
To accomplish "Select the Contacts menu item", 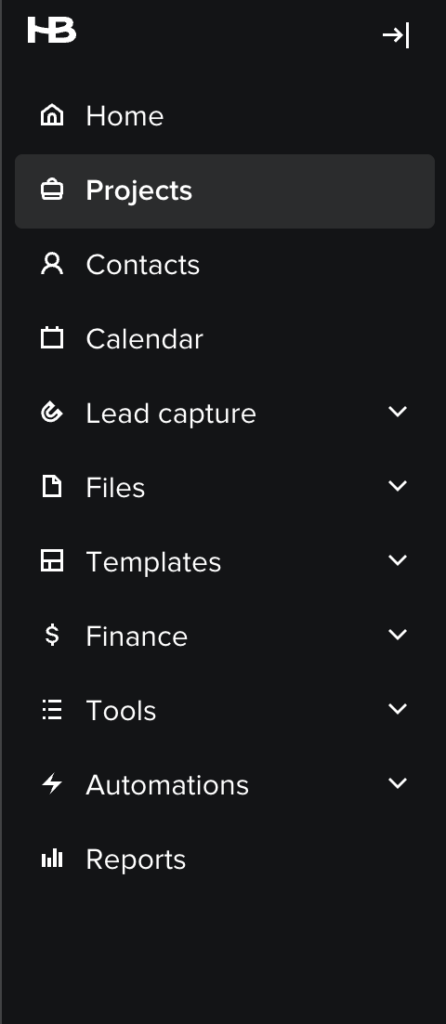I will (225, 265).
